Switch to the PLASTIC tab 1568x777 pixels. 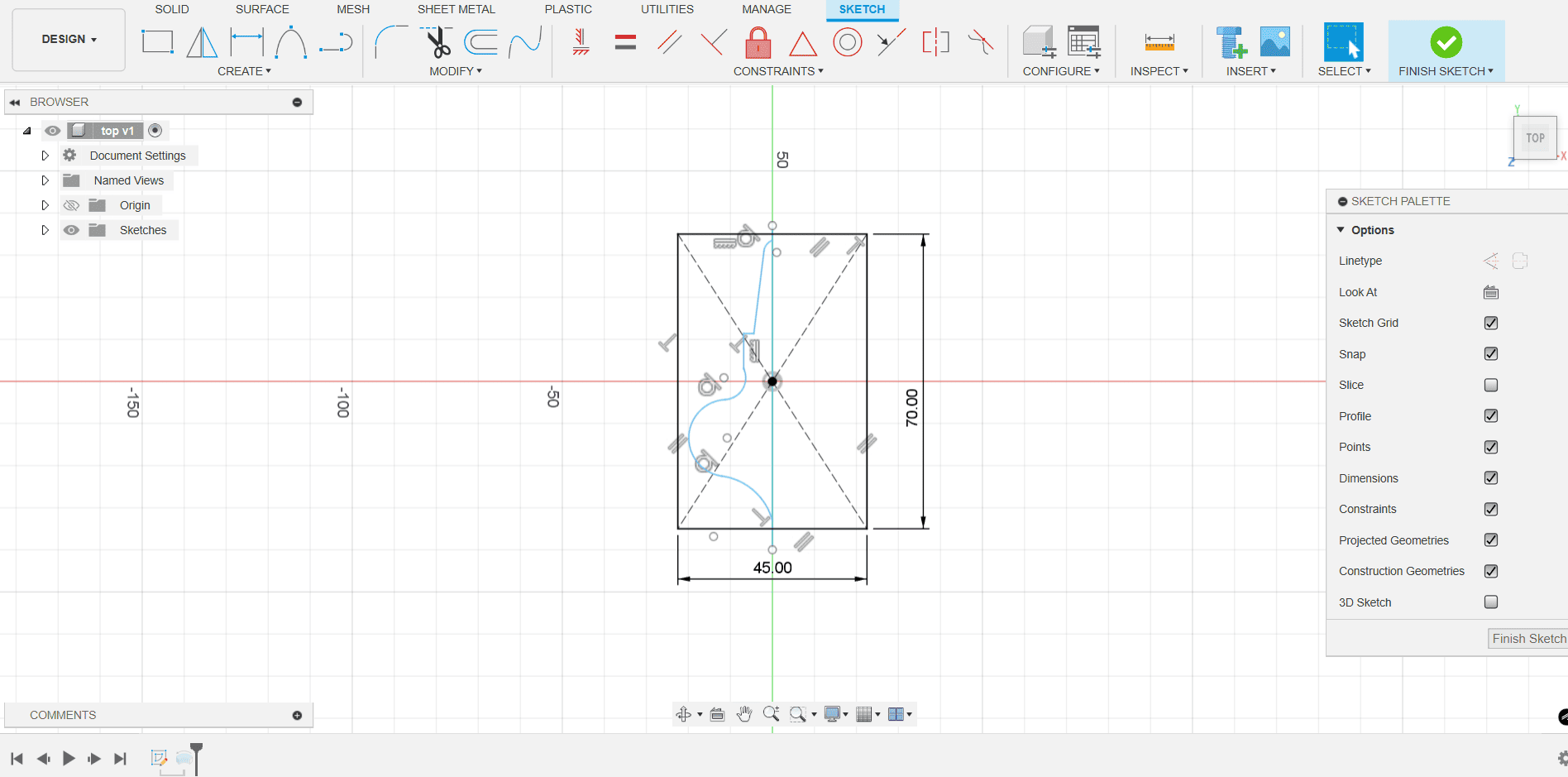(x=568, y=9)
